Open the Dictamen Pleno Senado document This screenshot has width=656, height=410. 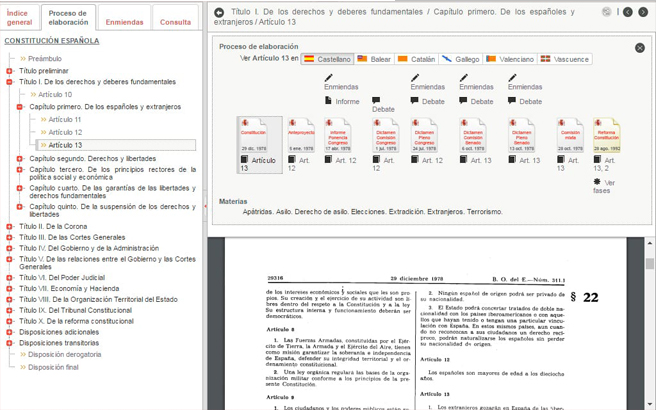521,134
